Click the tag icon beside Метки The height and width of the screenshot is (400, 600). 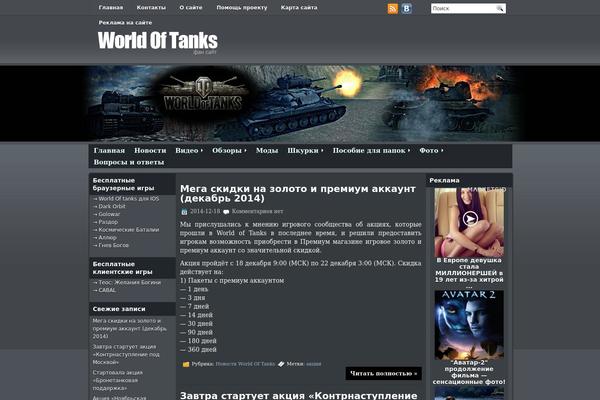(281, 364)
